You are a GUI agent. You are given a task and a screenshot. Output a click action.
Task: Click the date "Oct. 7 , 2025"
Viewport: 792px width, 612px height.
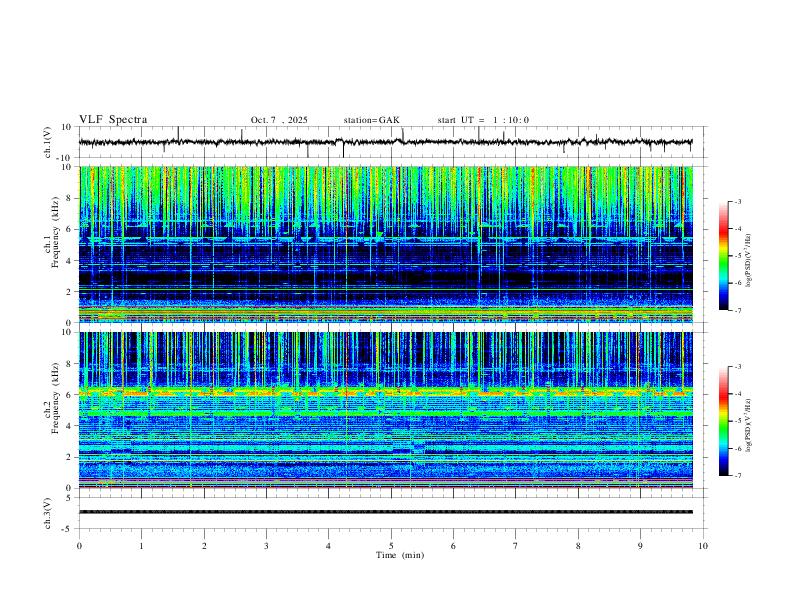(x=279, y=120)
